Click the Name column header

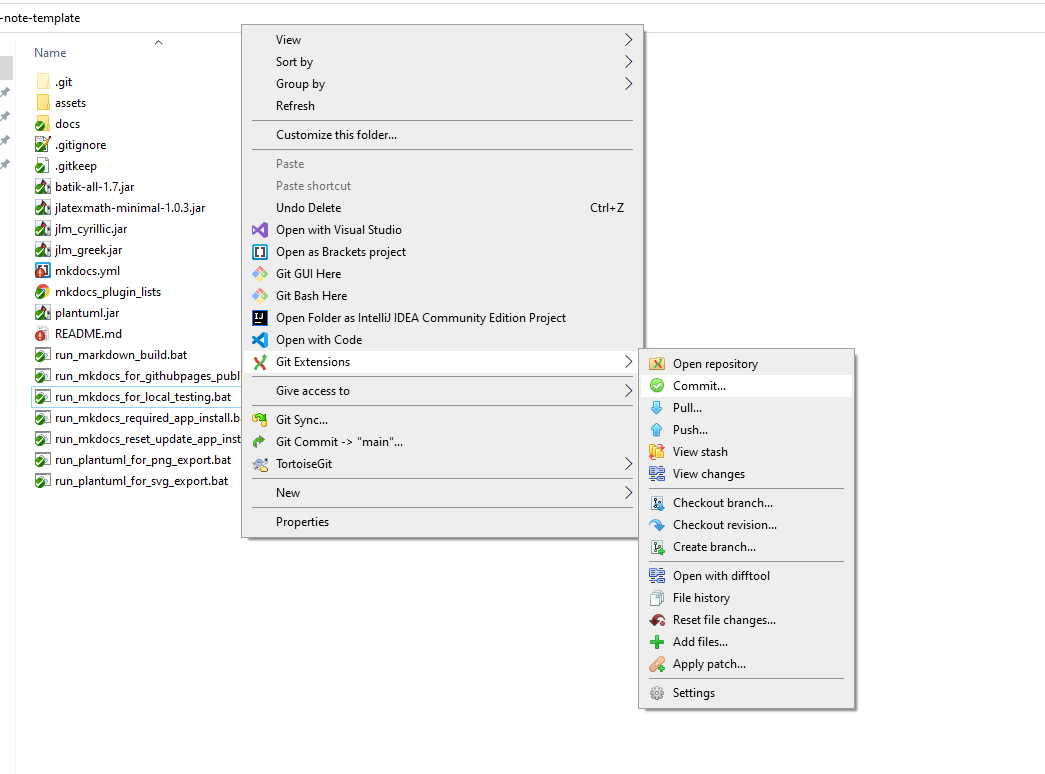(50, 53)
